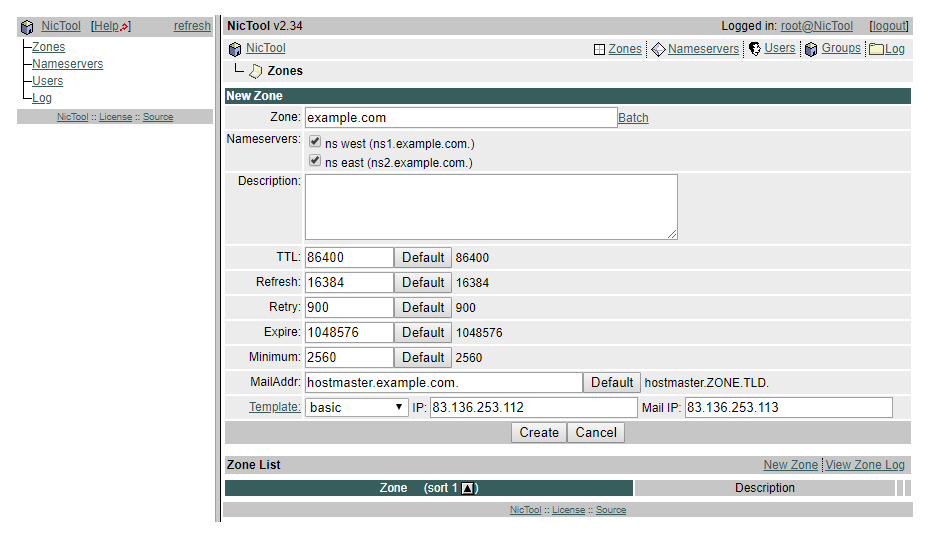Uncheck the ns west nameserver checkbox
Image resolution: width=930 pixels, height=537 pixels.
315,142
